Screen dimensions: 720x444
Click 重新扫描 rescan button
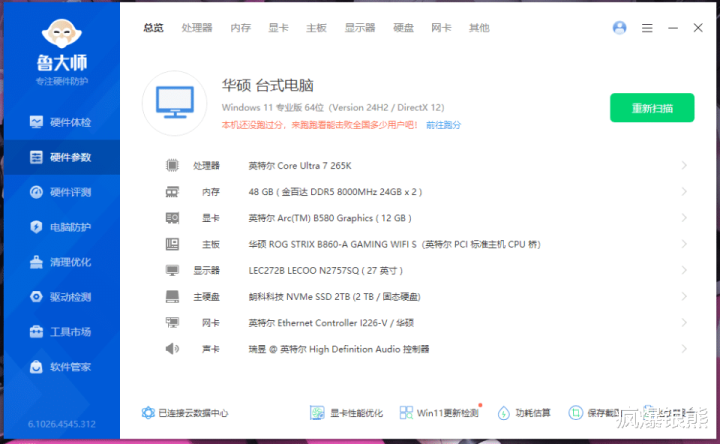pyautogui.click(x=652, y=108)
